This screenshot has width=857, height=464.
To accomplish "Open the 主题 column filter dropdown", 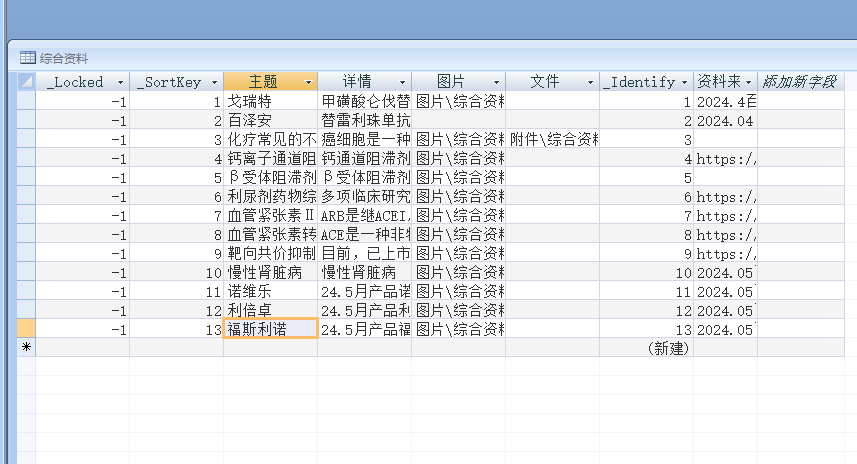I will coord(308,82).
